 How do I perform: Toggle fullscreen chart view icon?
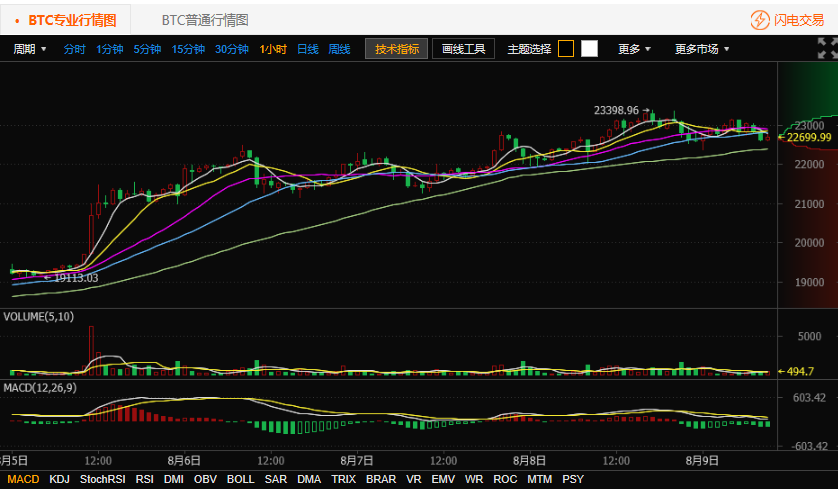(826, 48)
